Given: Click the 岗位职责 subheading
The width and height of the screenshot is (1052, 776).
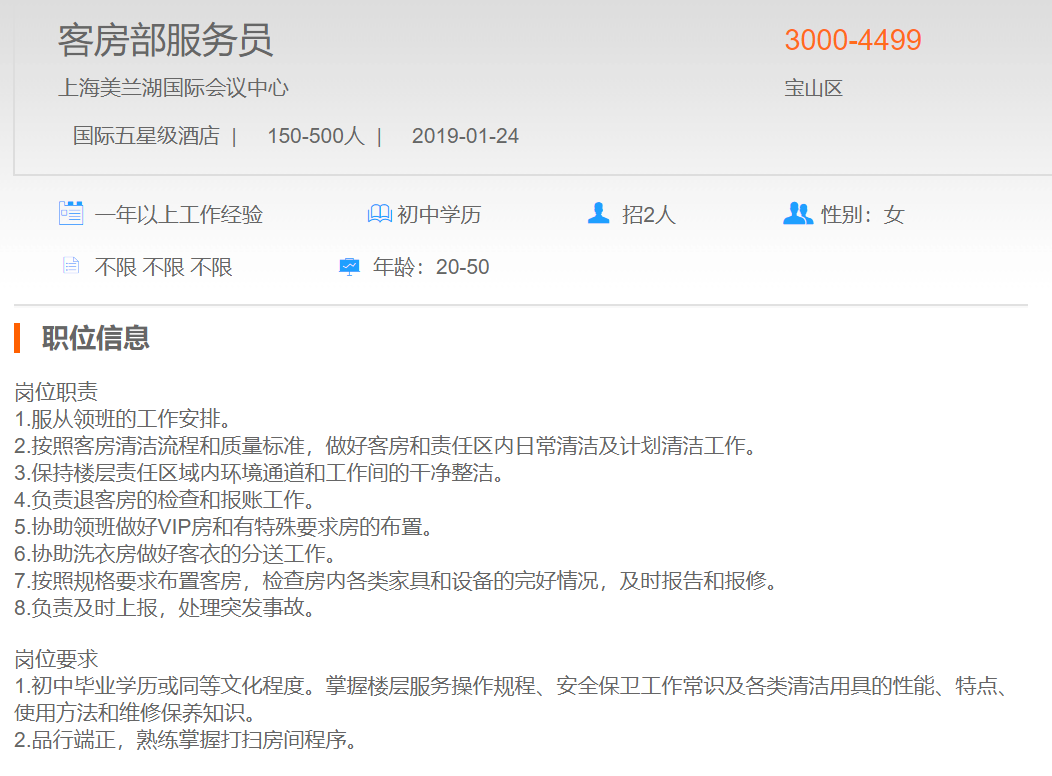Looking at the screenshot, I should 56,392.
